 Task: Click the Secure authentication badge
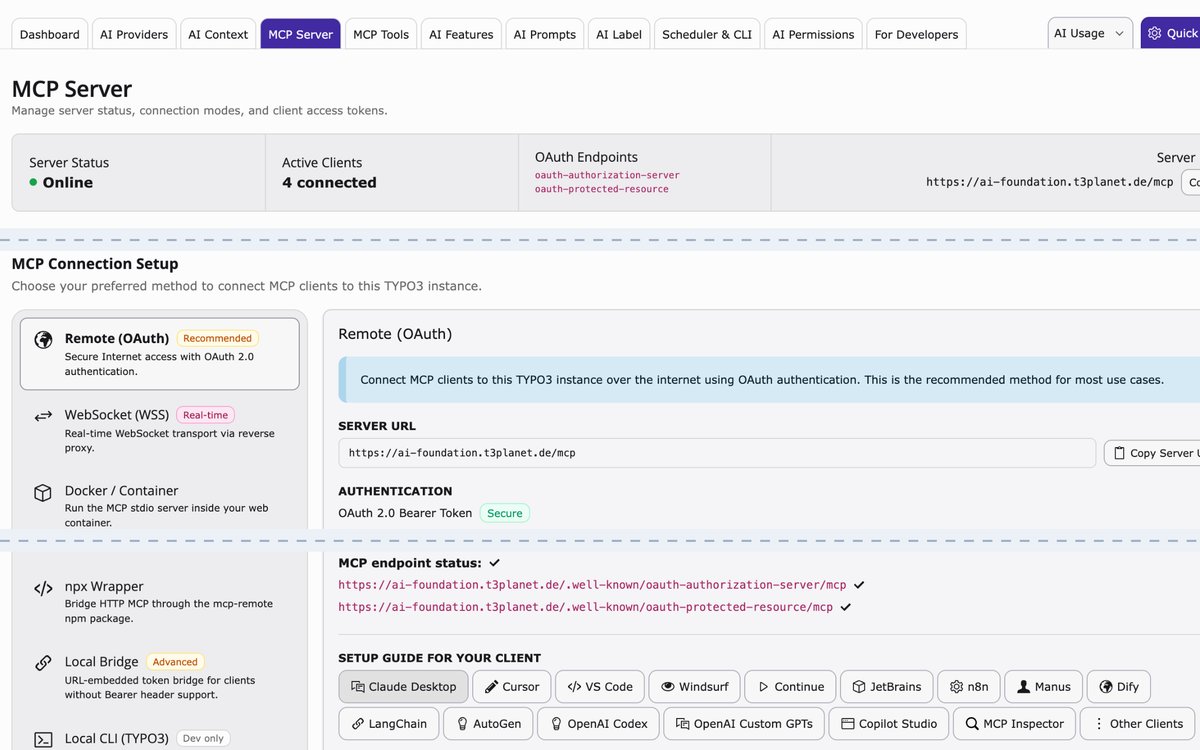tap(505, 513)
